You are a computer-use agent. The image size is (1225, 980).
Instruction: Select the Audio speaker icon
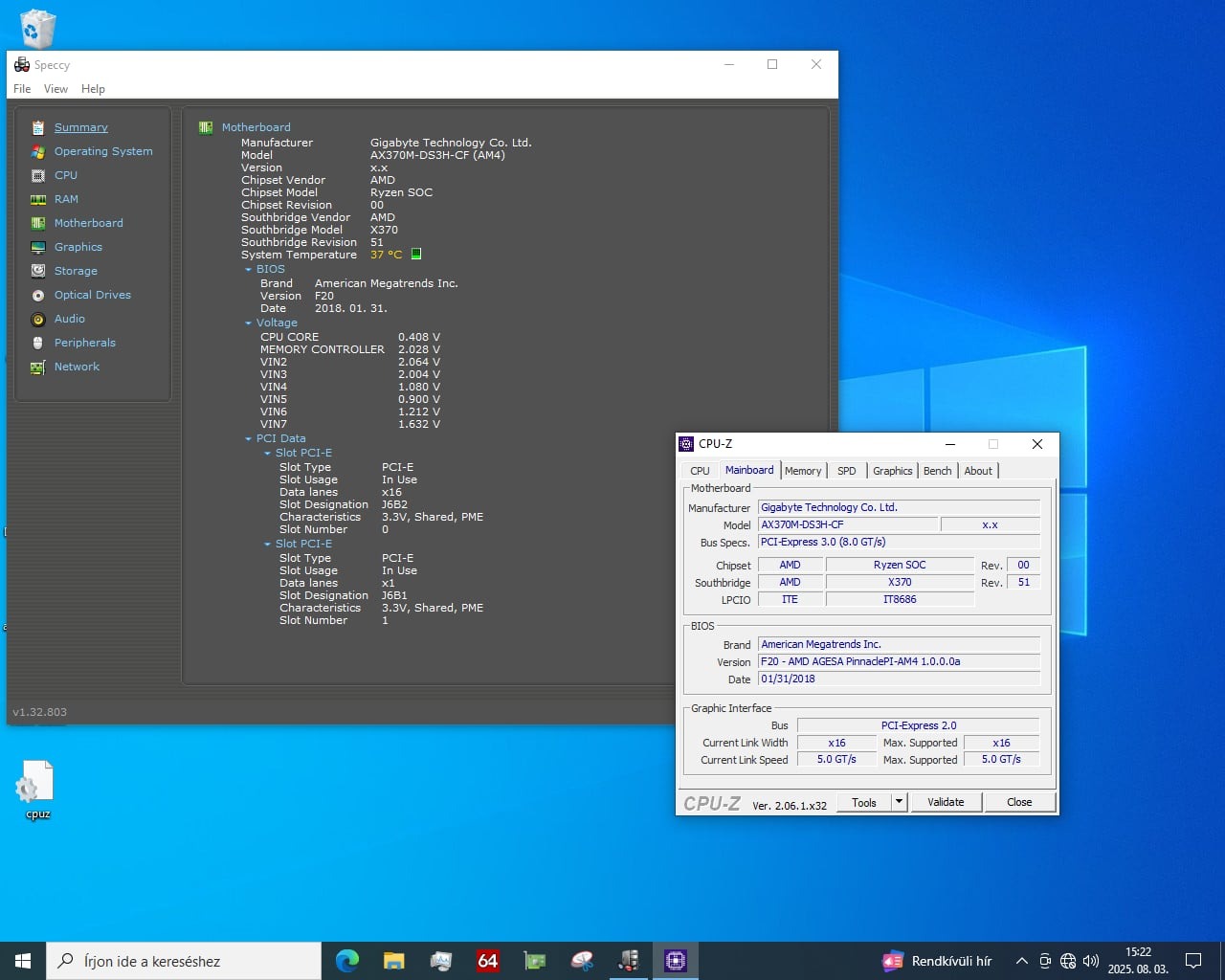[x=38, y=319]
